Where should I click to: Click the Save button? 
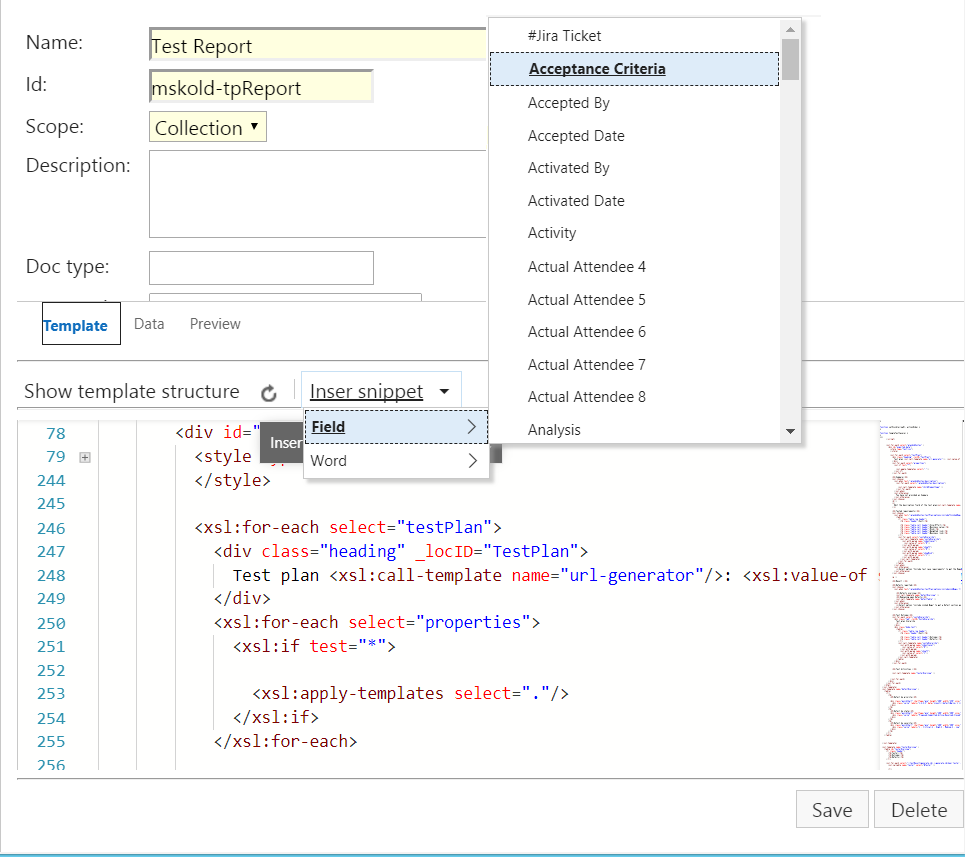831,810
